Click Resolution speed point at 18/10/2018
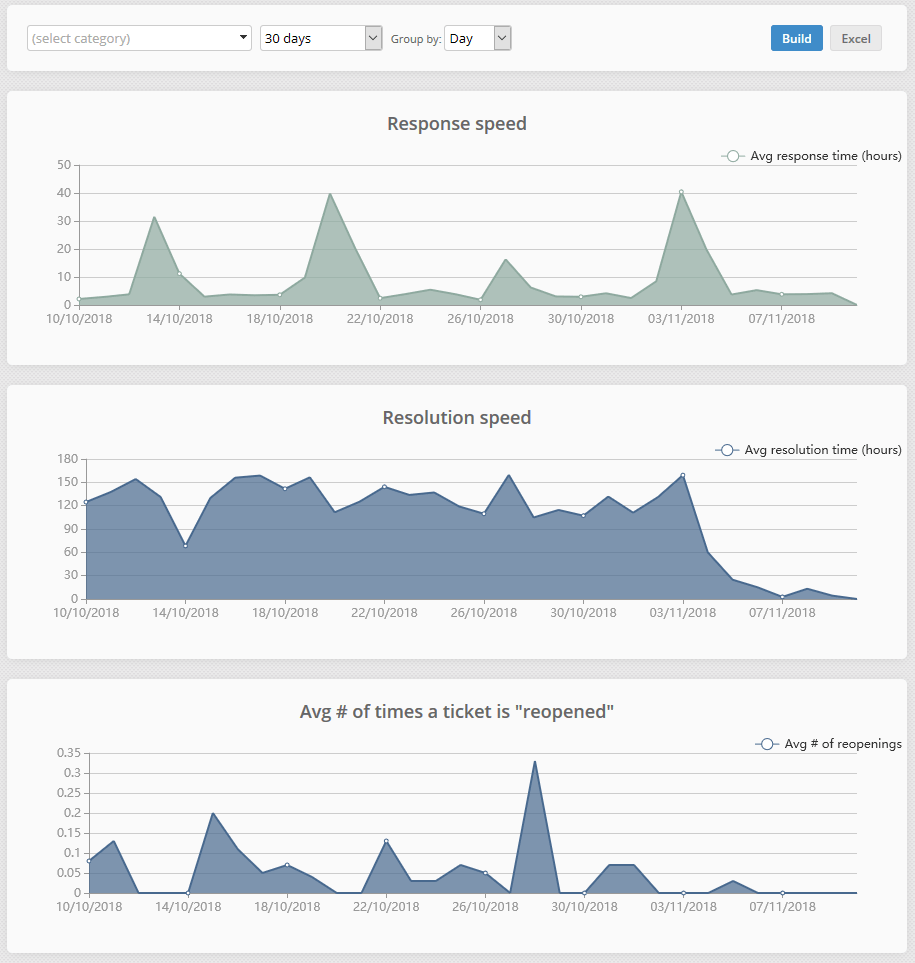Screen dimensions: 915x963 (285, 489)
